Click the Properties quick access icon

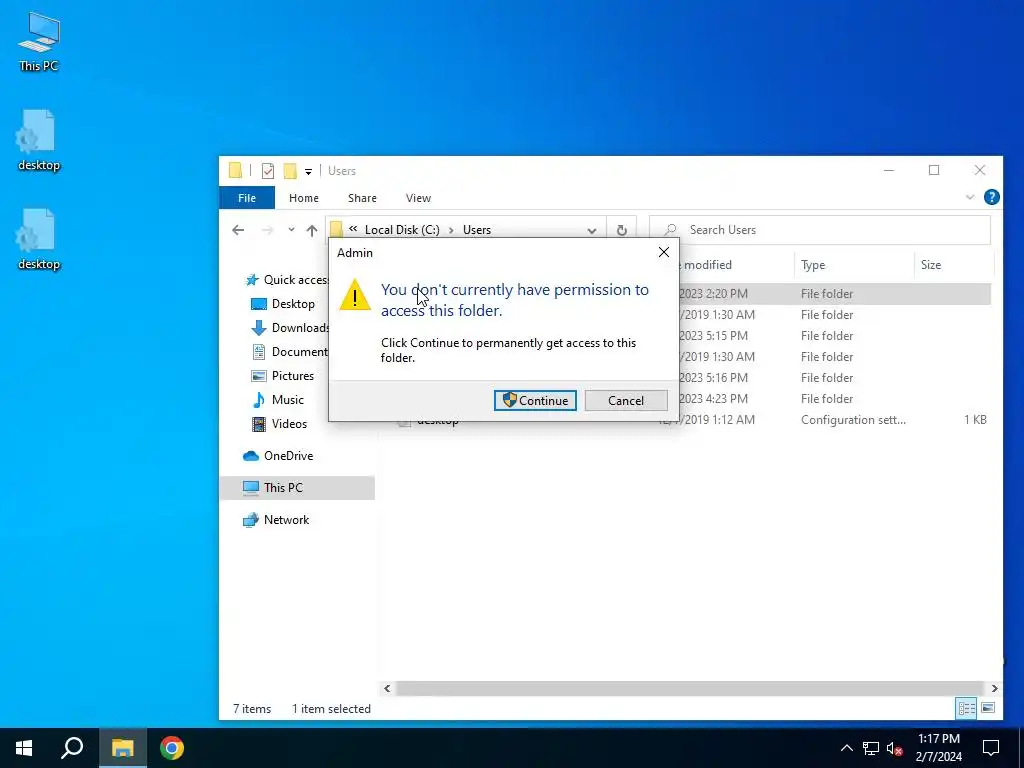[268, 171]
